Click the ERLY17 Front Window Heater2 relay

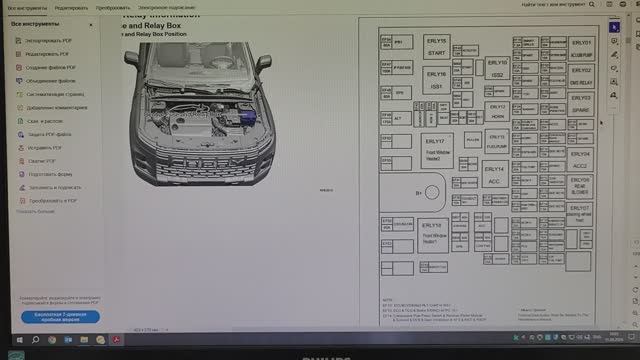pyautogui.click(x=437, y=151)
